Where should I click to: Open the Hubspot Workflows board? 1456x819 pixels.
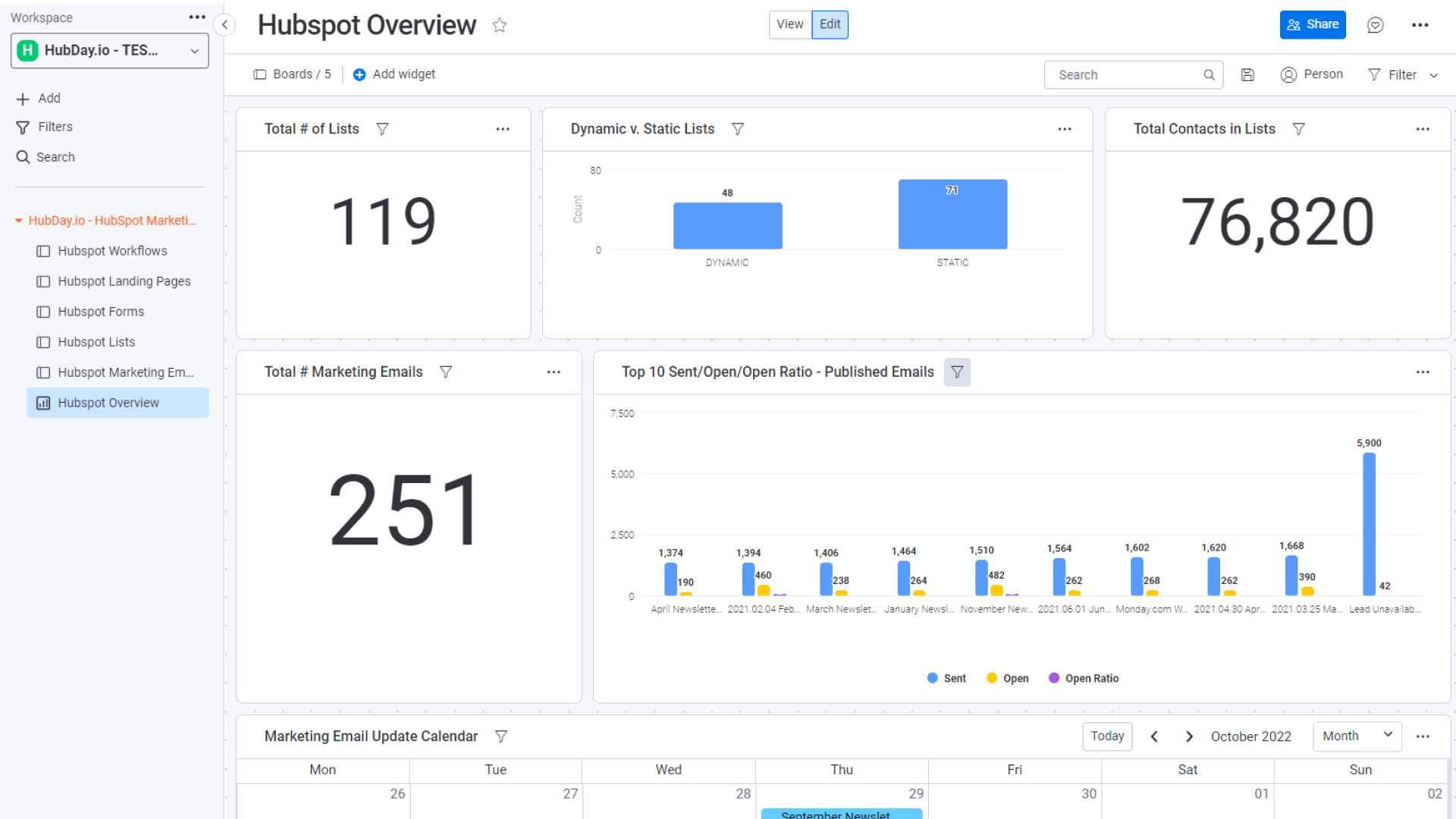tap(118, 251)
